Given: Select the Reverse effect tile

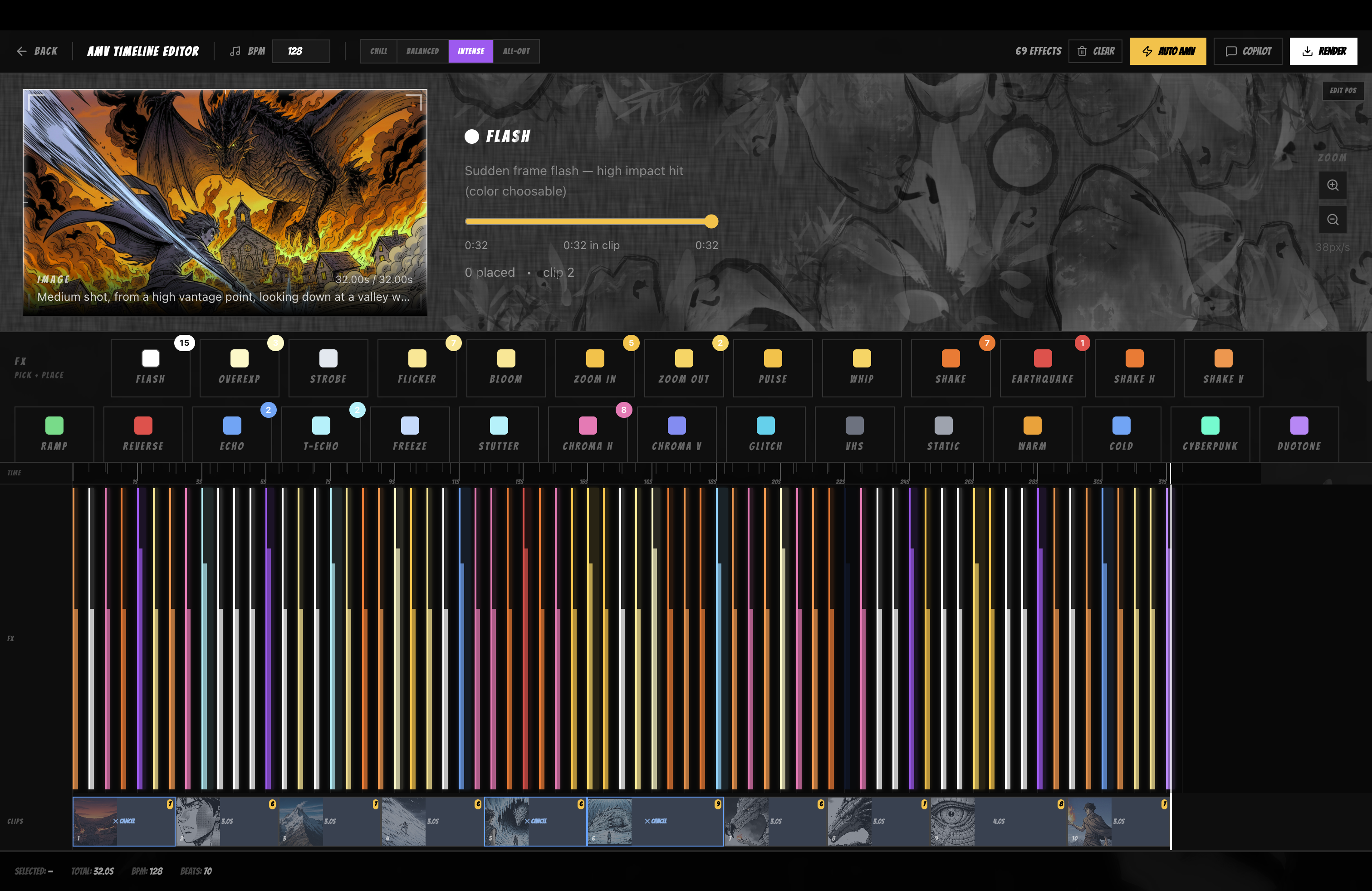Looking at the screenshot, I should (x=143, y=434).
